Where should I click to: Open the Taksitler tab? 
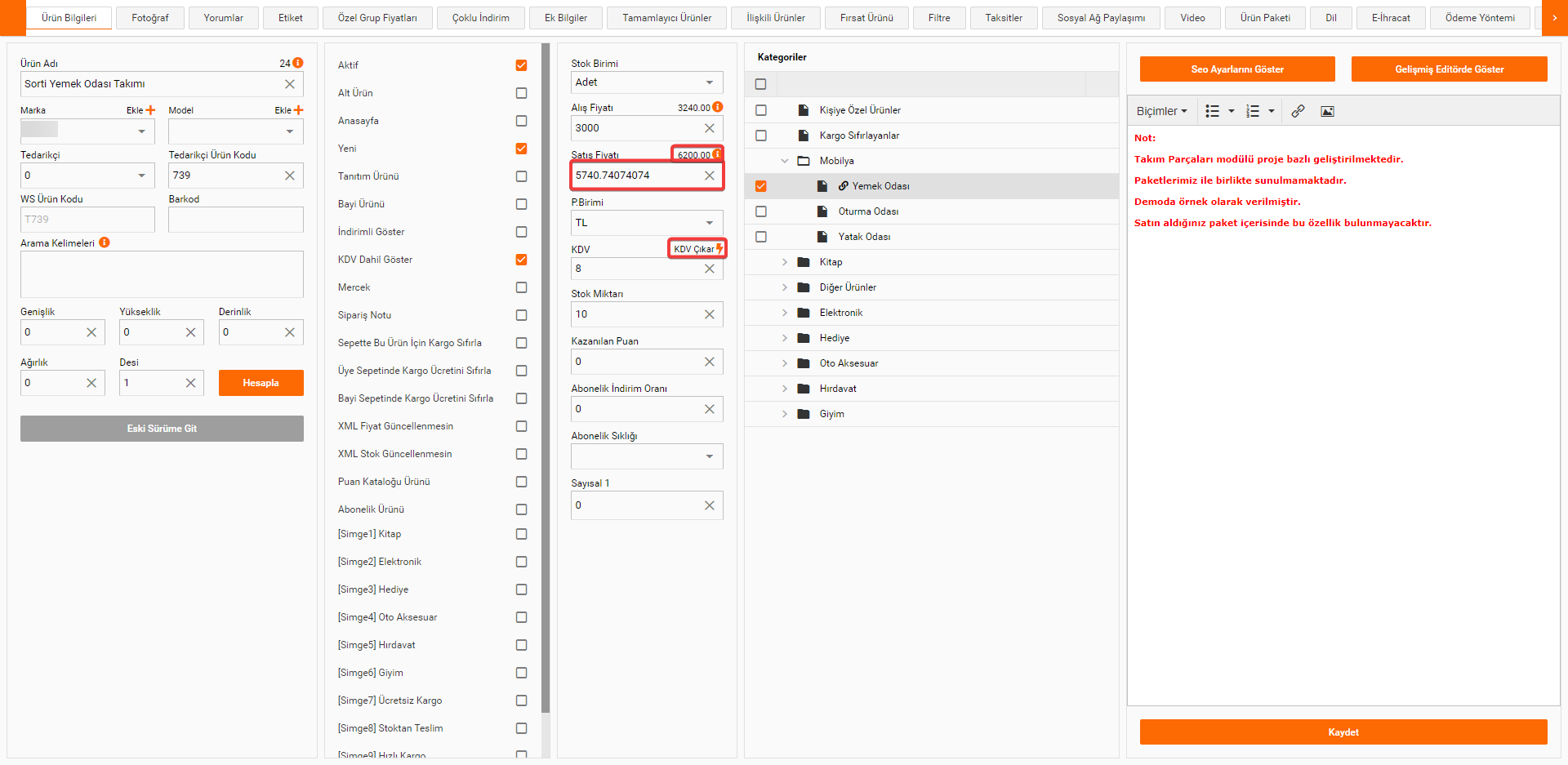coord(1004,18)
